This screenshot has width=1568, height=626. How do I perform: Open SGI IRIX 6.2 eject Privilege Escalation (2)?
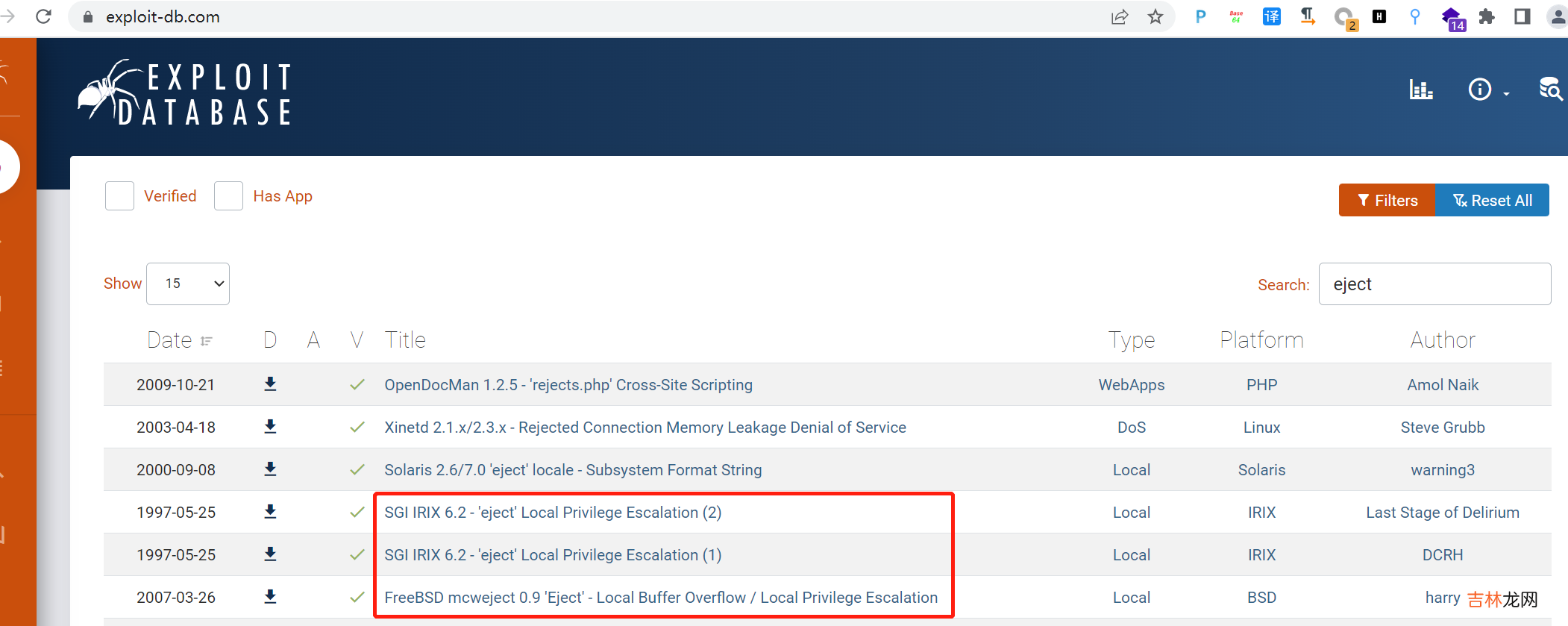[553, 513]
